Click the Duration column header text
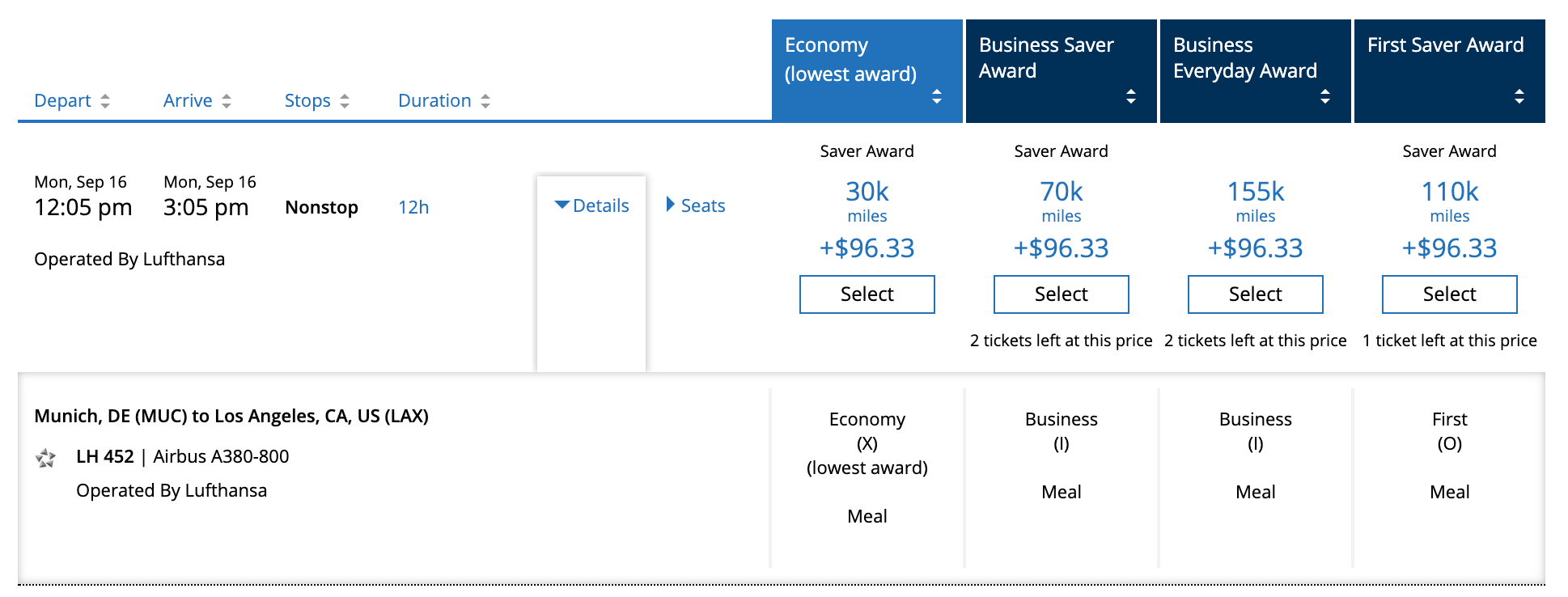 (x=434, y=101)
